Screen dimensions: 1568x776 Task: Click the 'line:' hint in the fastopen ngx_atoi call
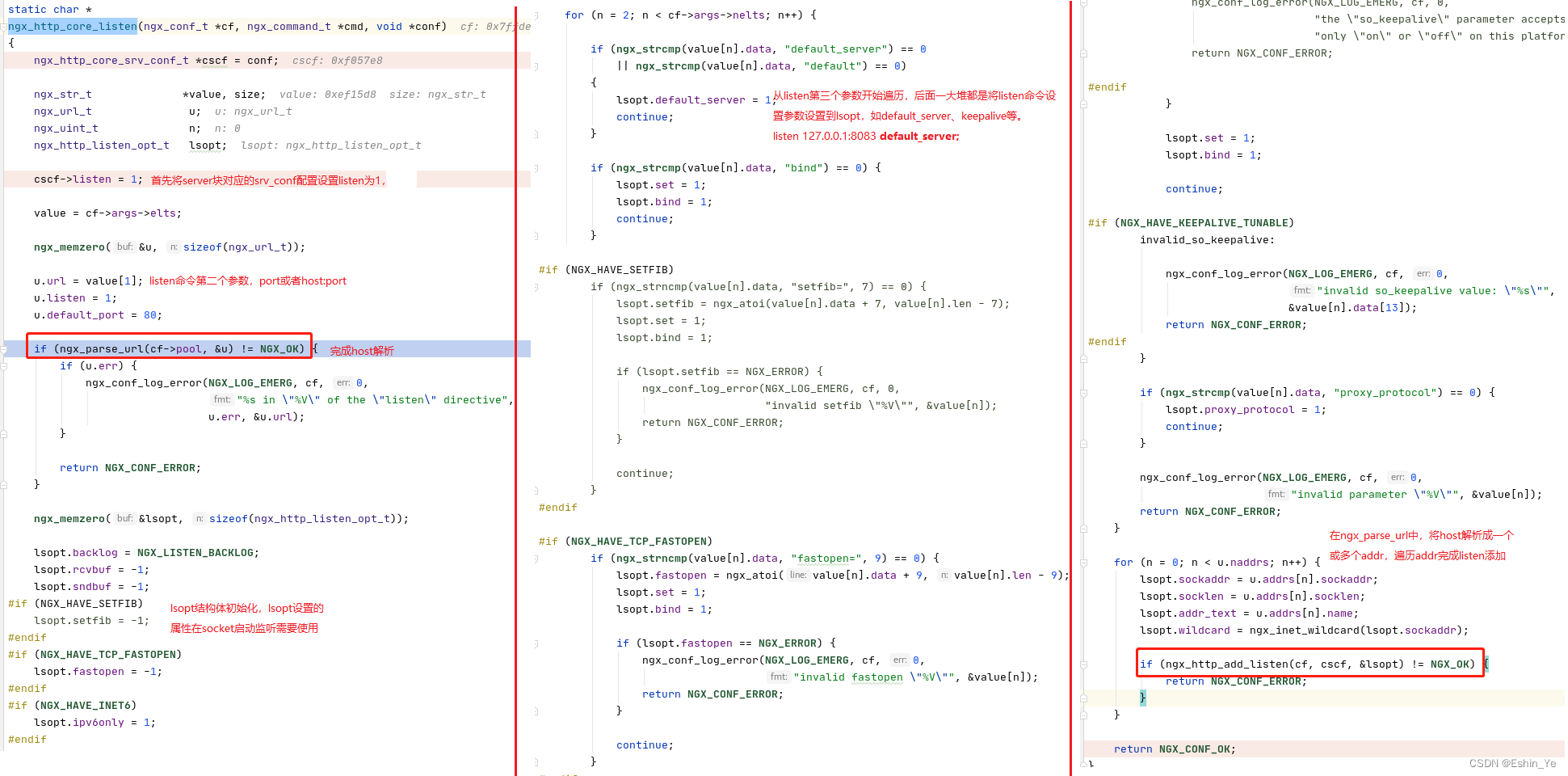[798, 576]
